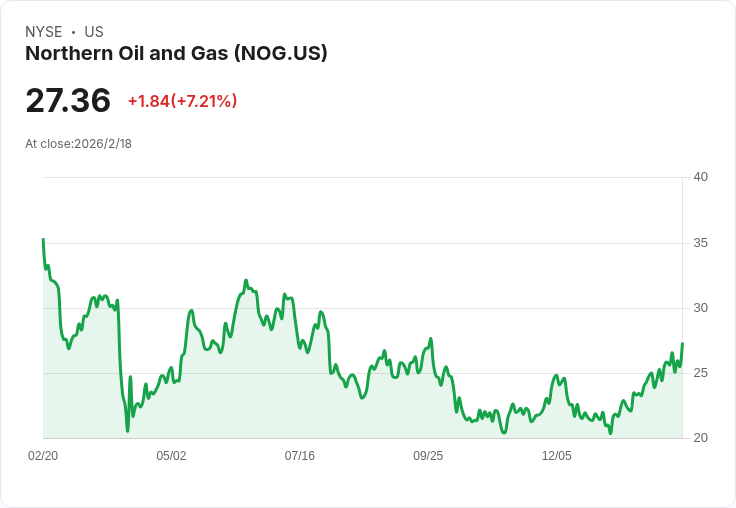Select the 35 value on the price axis
The image size is (736, 508).
(700, 243)
